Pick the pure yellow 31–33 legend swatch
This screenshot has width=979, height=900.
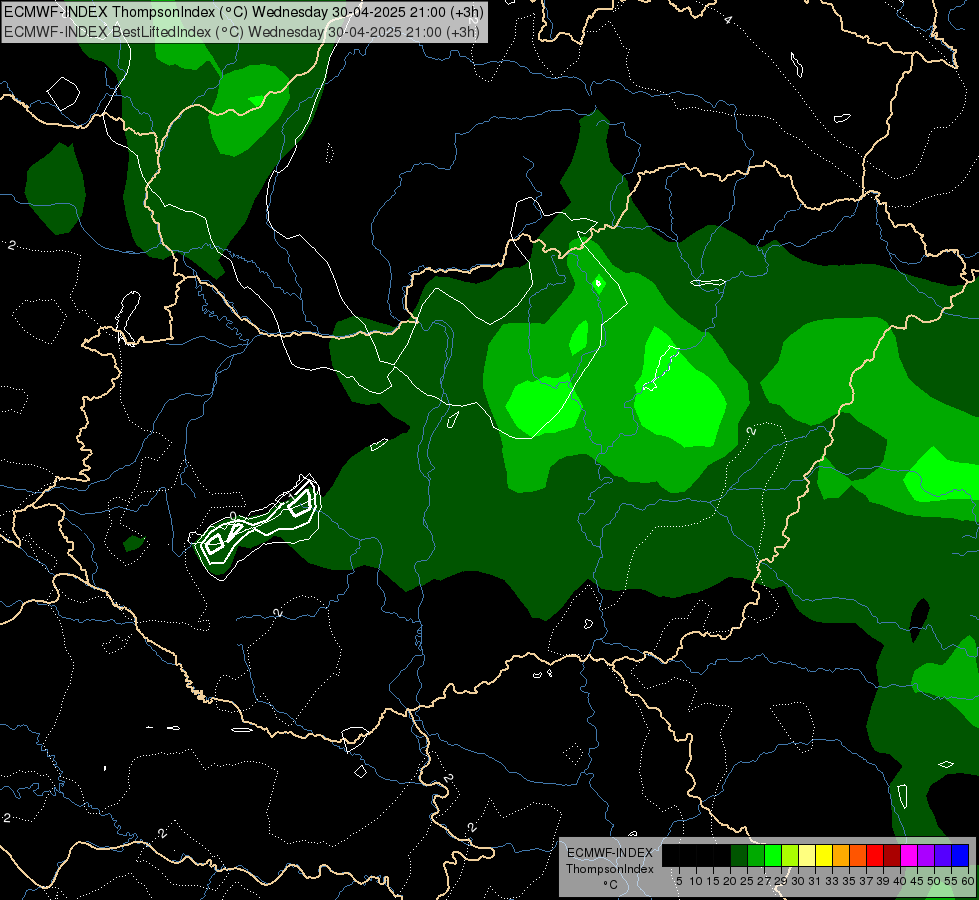tap(824, 855)
